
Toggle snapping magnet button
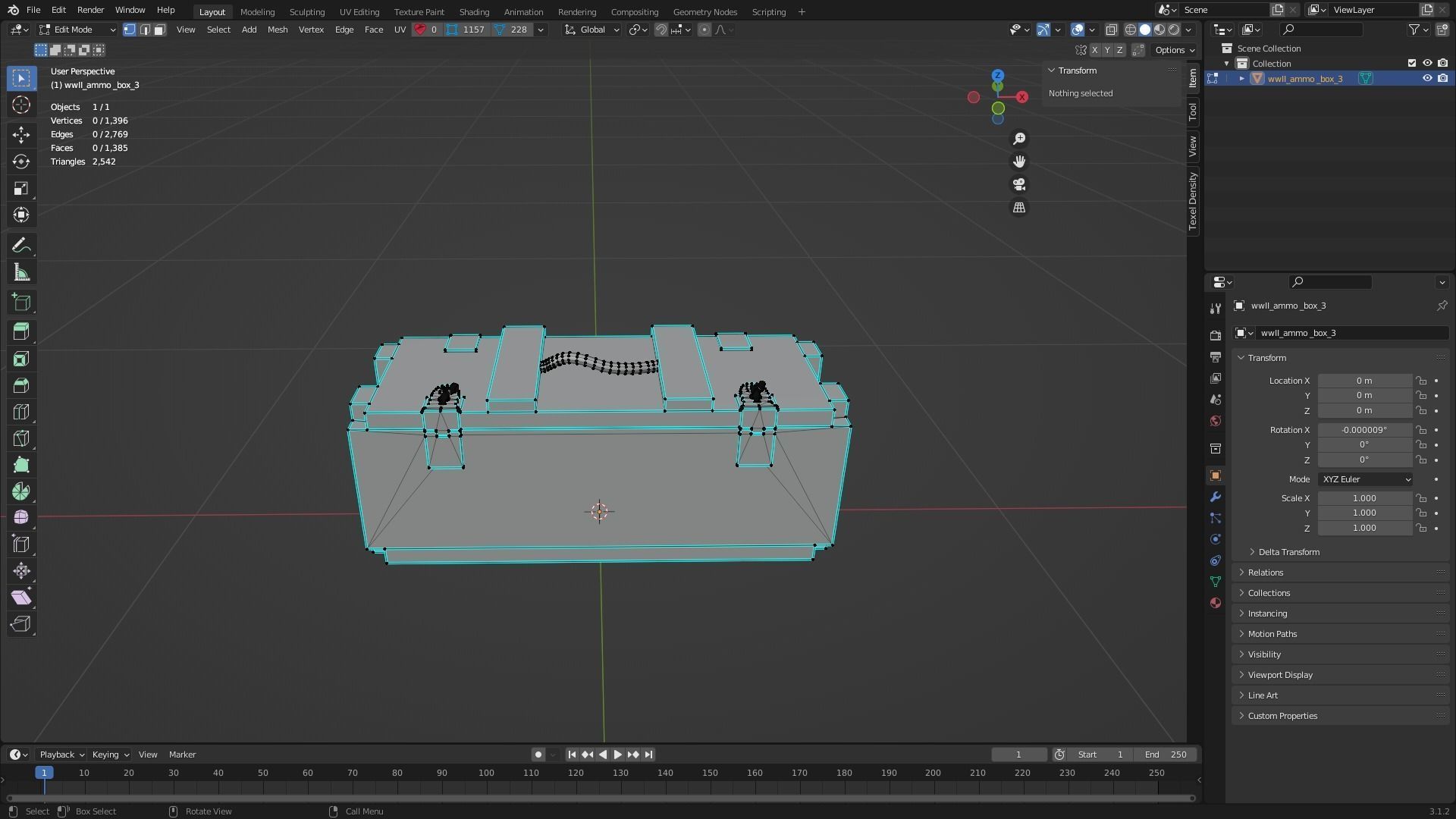tap(661, 30)
